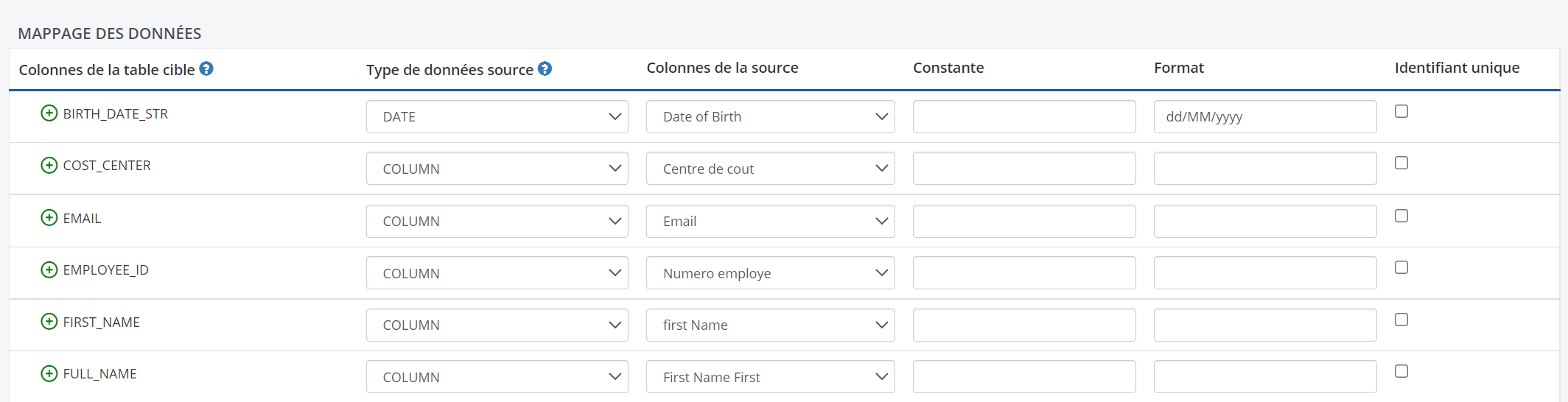Check Identifiant unique for BIRTH_DATE_STR
The image size is (1568, 402).
[x=1401, y=111]
